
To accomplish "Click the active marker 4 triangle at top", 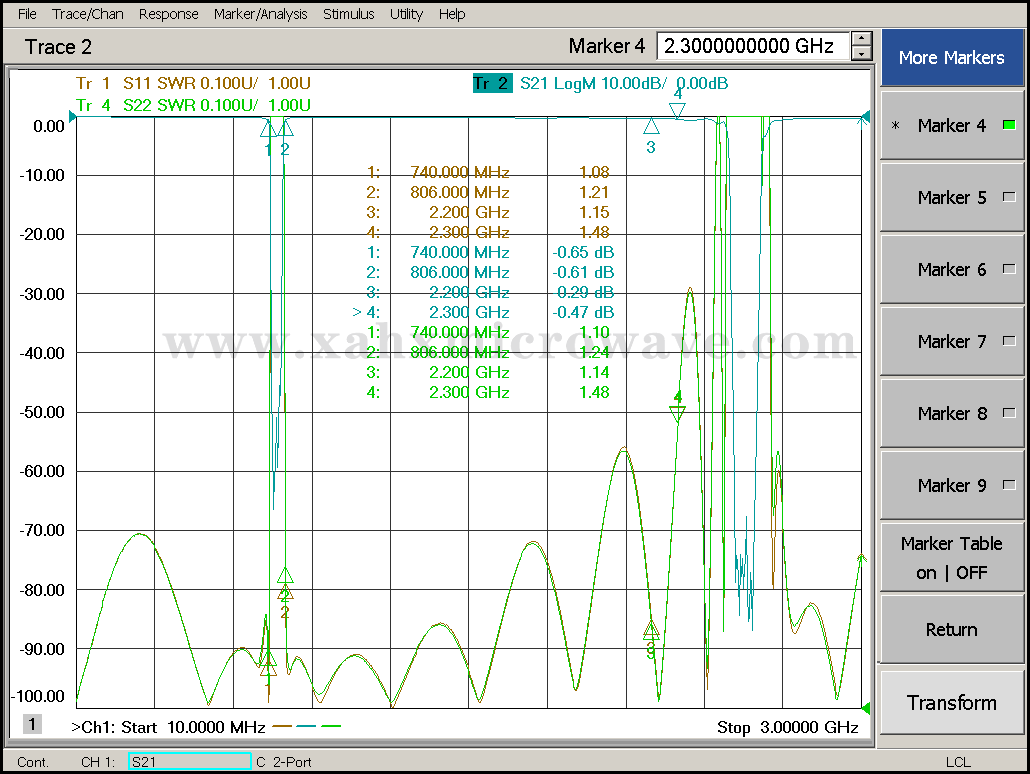I will point(677,110).
